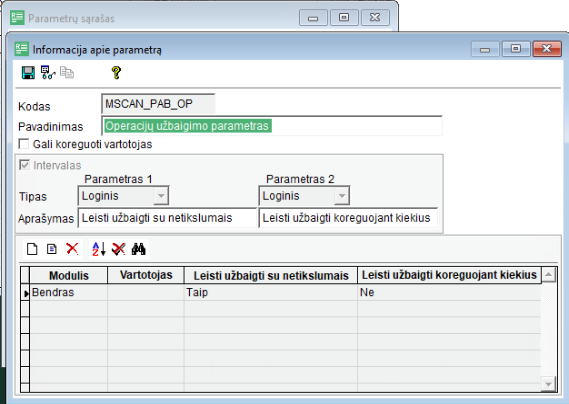Create new blank record icon
The width and height of the screenshot is (569, 404).
click(32, 249)
